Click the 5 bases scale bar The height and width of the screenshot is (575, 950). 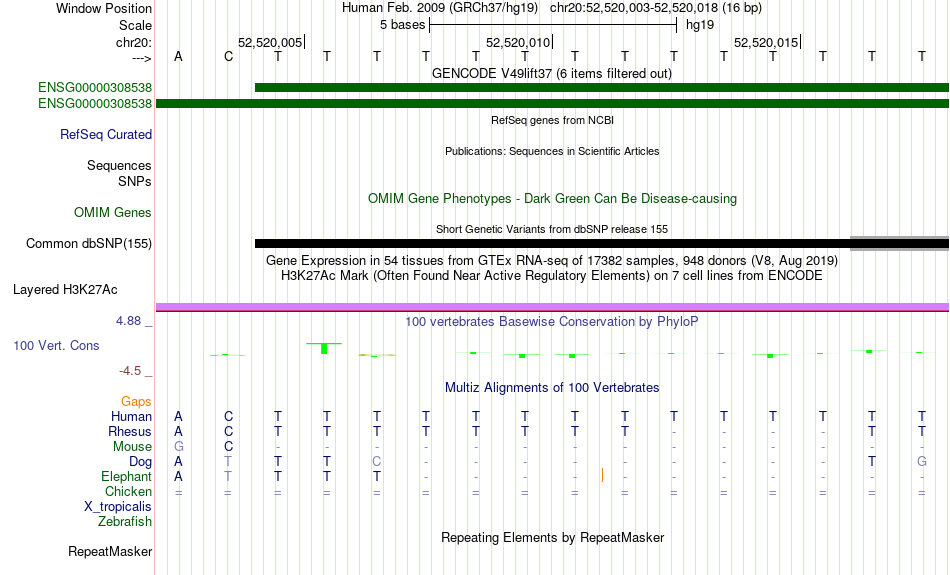click(x=553, y=25)
